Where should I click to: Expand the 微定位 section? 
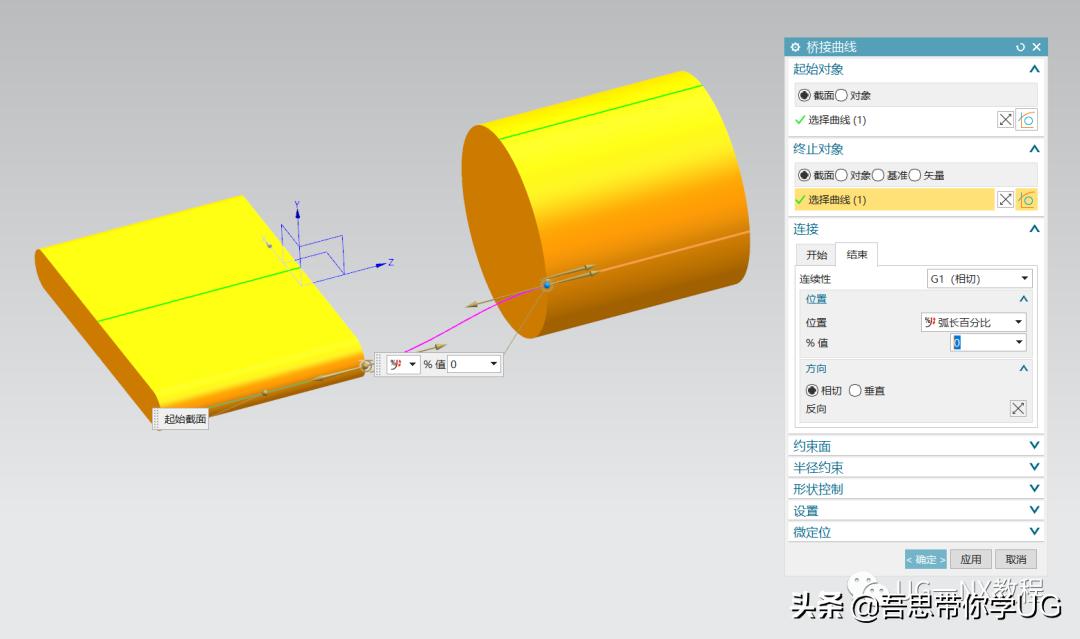1034,532
